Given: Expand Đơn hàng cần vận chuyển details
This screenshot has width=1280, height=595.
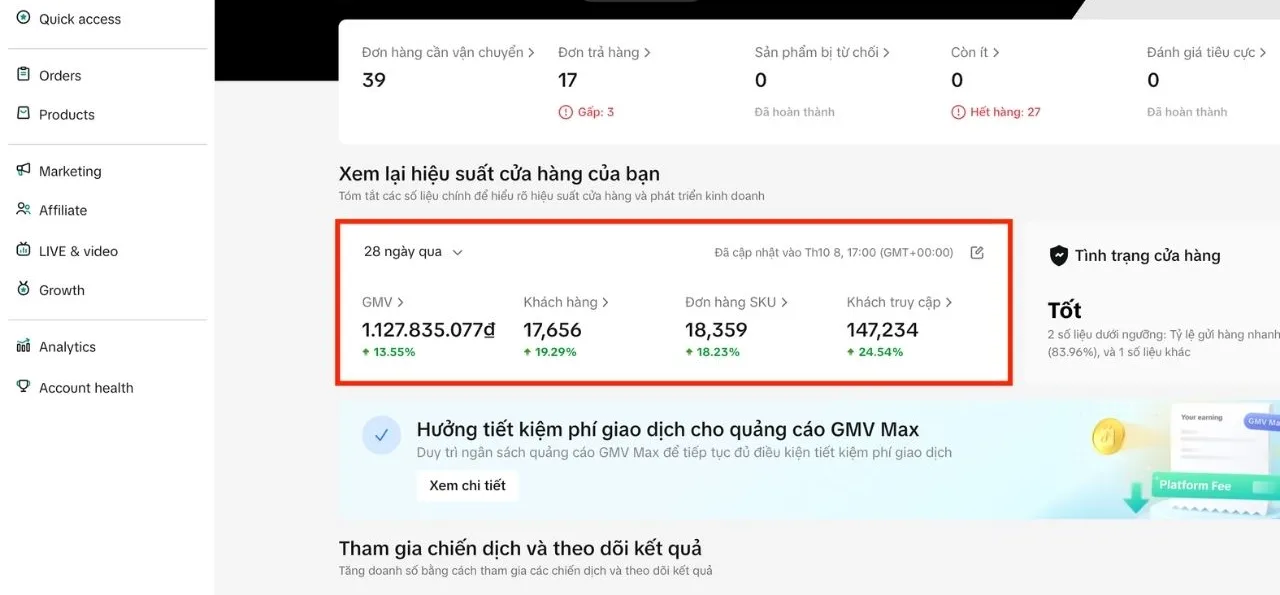Looking at the screenshot, I should 448,52.
